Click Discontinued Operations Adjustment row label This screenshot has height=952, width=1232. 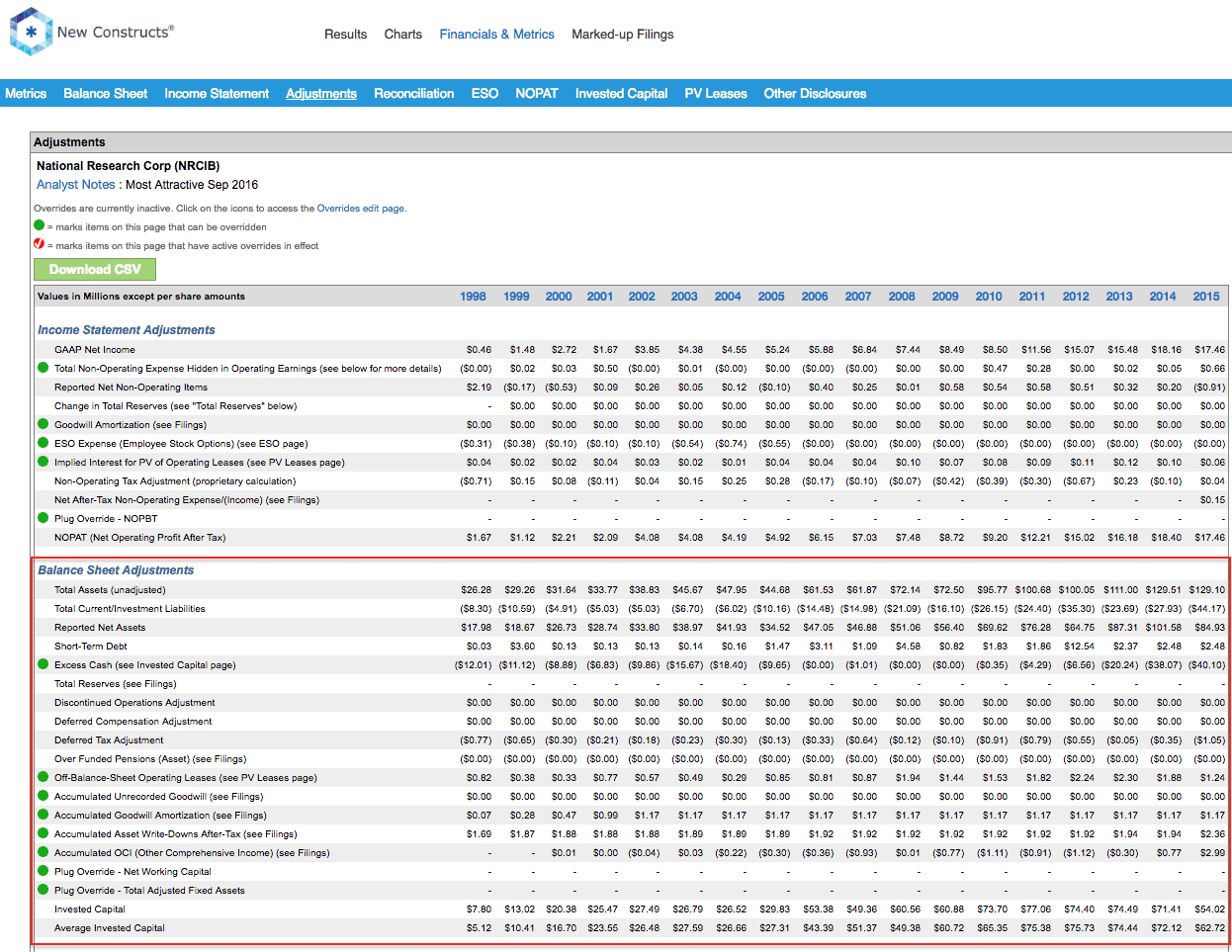pyautogui.click(x=134, y=702)
